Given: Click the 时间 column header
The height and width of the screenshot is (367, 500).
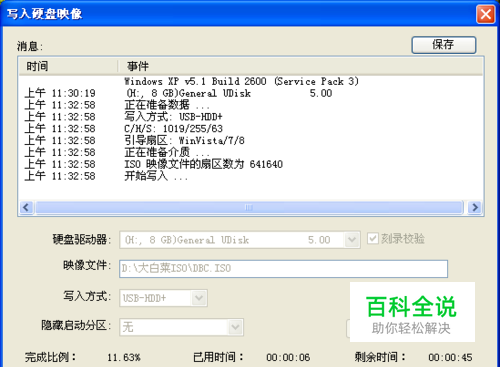Looking at the screenshot, I should (68, 66).
